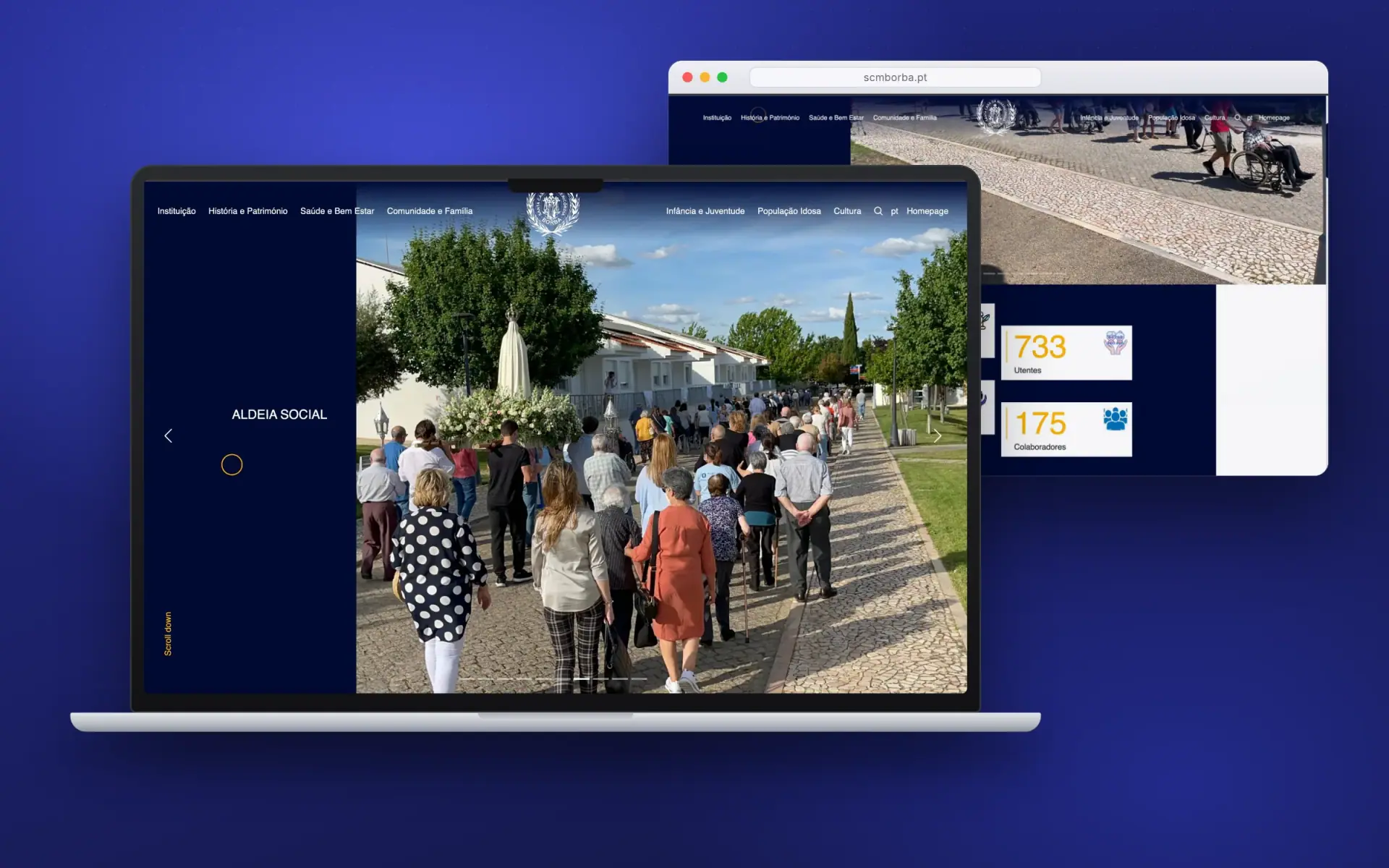Click the Utentes label text
This screenshot has height=868, width=1389.
[1027, 370]
